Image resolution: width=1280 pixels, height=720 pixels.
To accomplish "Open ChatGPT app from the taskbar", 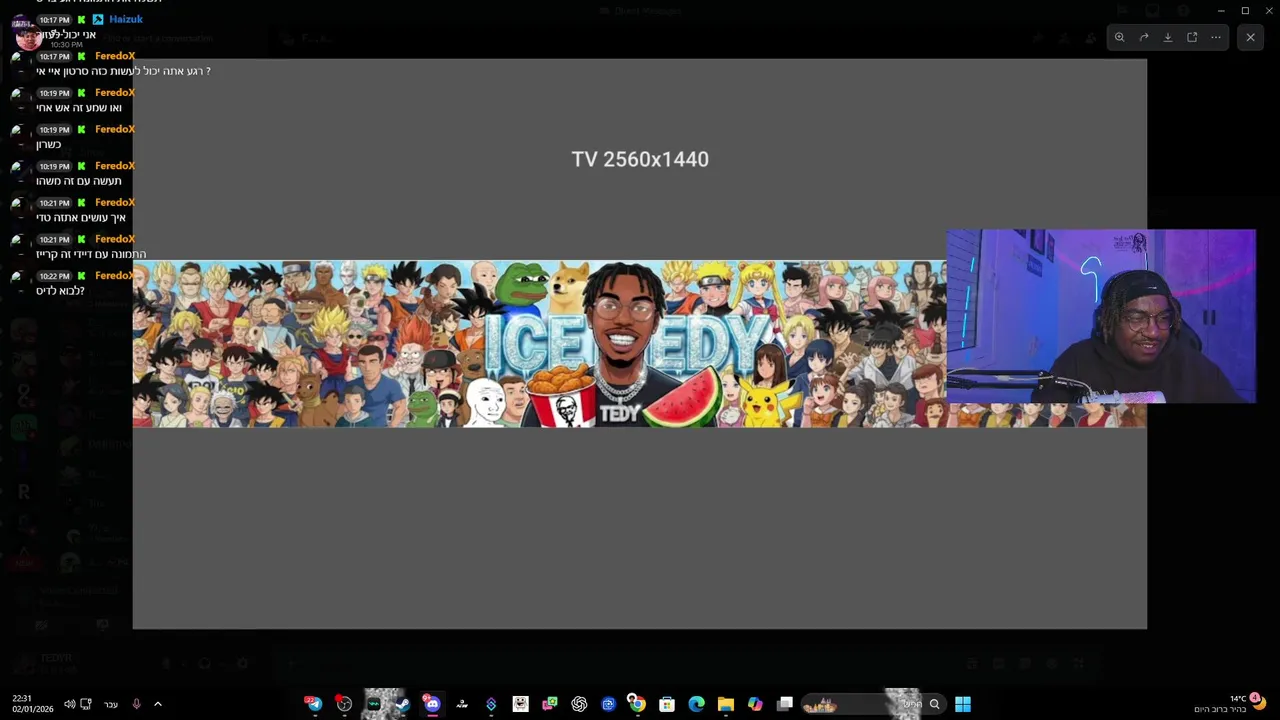I will tap(579, 704).
